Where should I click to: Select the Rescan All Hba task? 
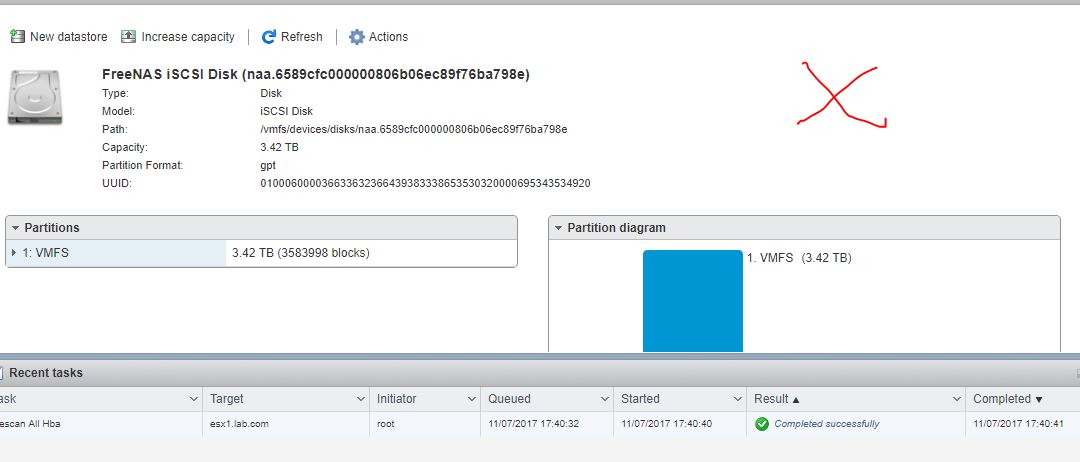(30, 424)
